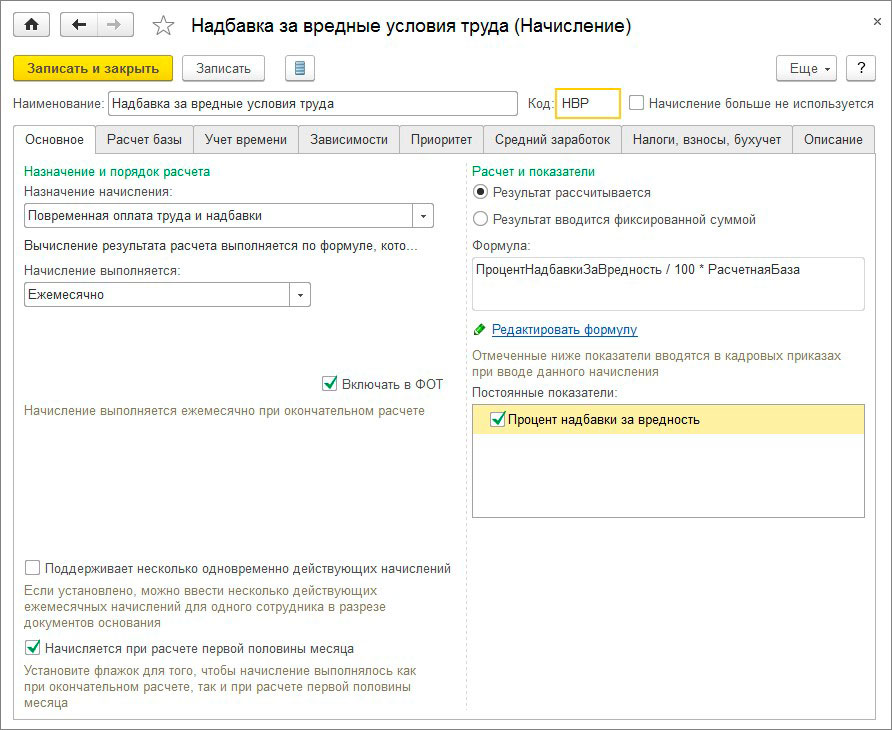The width and height of the screenshot is (892, 730).
Task: Uncheck 'Процент надбавки за вредность' indicator
Action: tap(497, 420)
